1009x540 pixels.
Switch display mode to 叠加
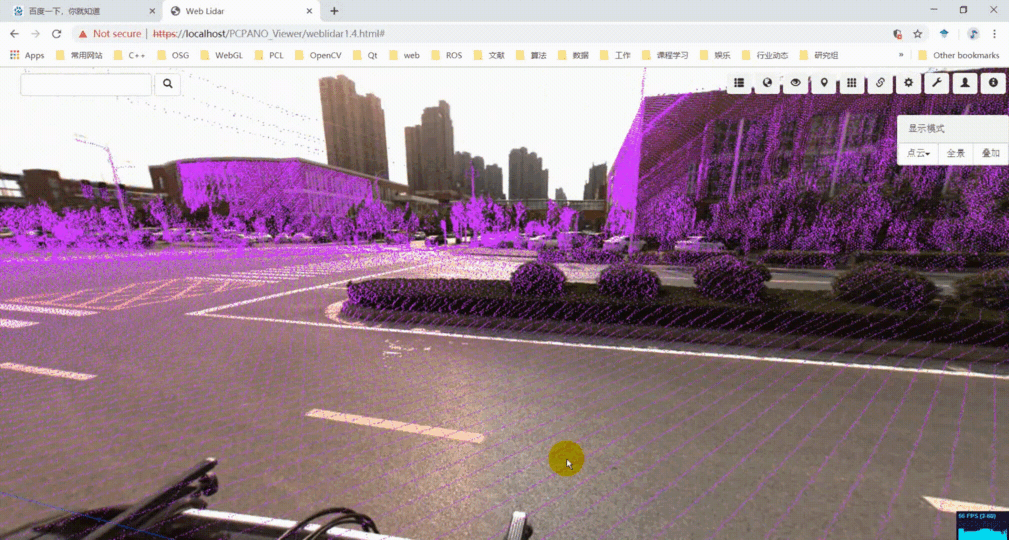click(x=990, y=153)
